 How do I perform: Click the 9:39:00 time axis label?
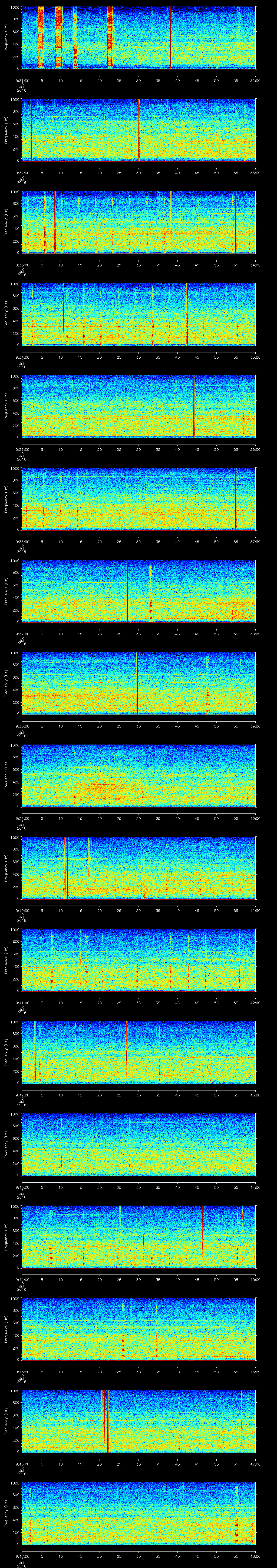click(x=22, y=818)
